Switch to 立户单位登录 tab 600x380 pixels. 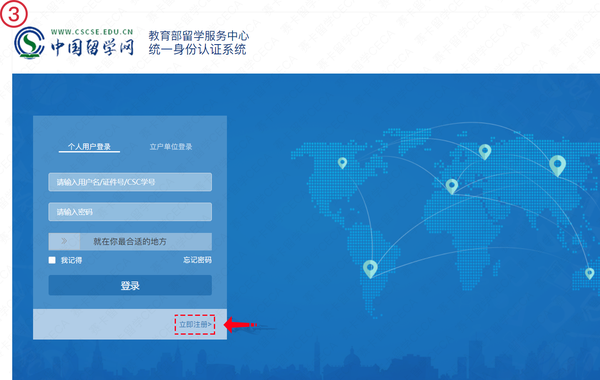point(171,147)
